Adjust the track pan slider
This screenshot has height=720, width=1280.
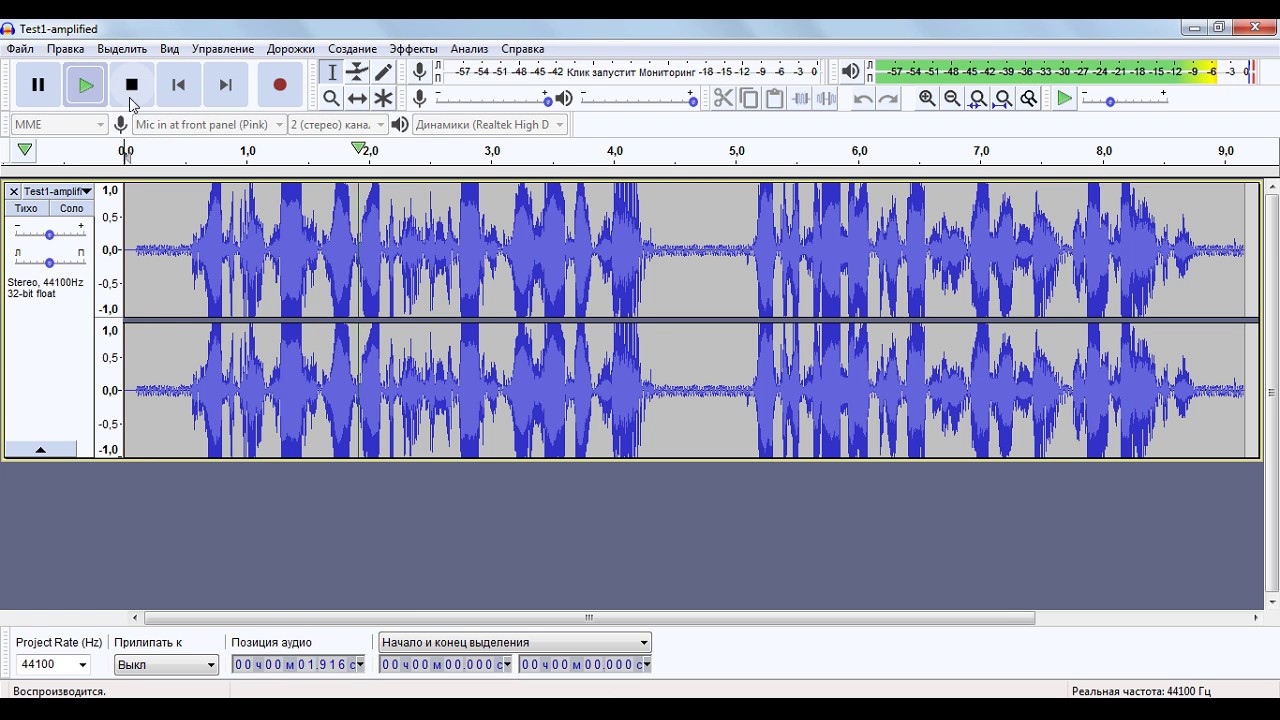coord(49,262)
